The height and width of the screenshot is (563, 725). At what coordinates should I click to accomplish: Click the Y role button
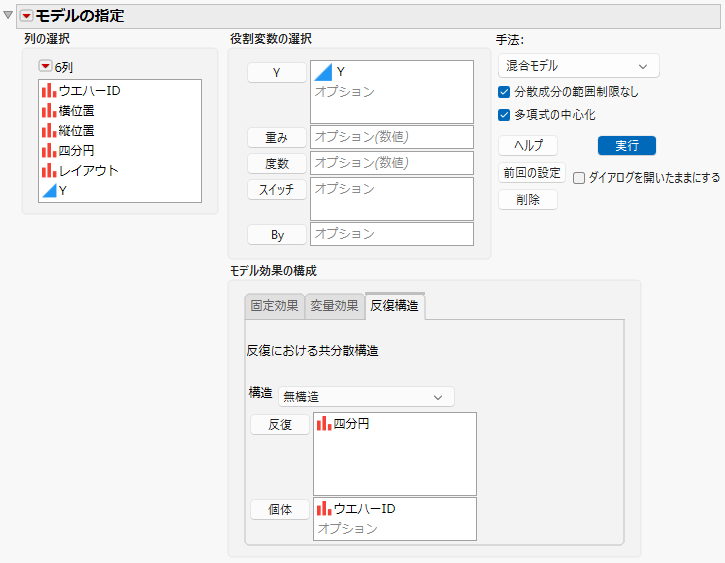click(x=276, y=73)
